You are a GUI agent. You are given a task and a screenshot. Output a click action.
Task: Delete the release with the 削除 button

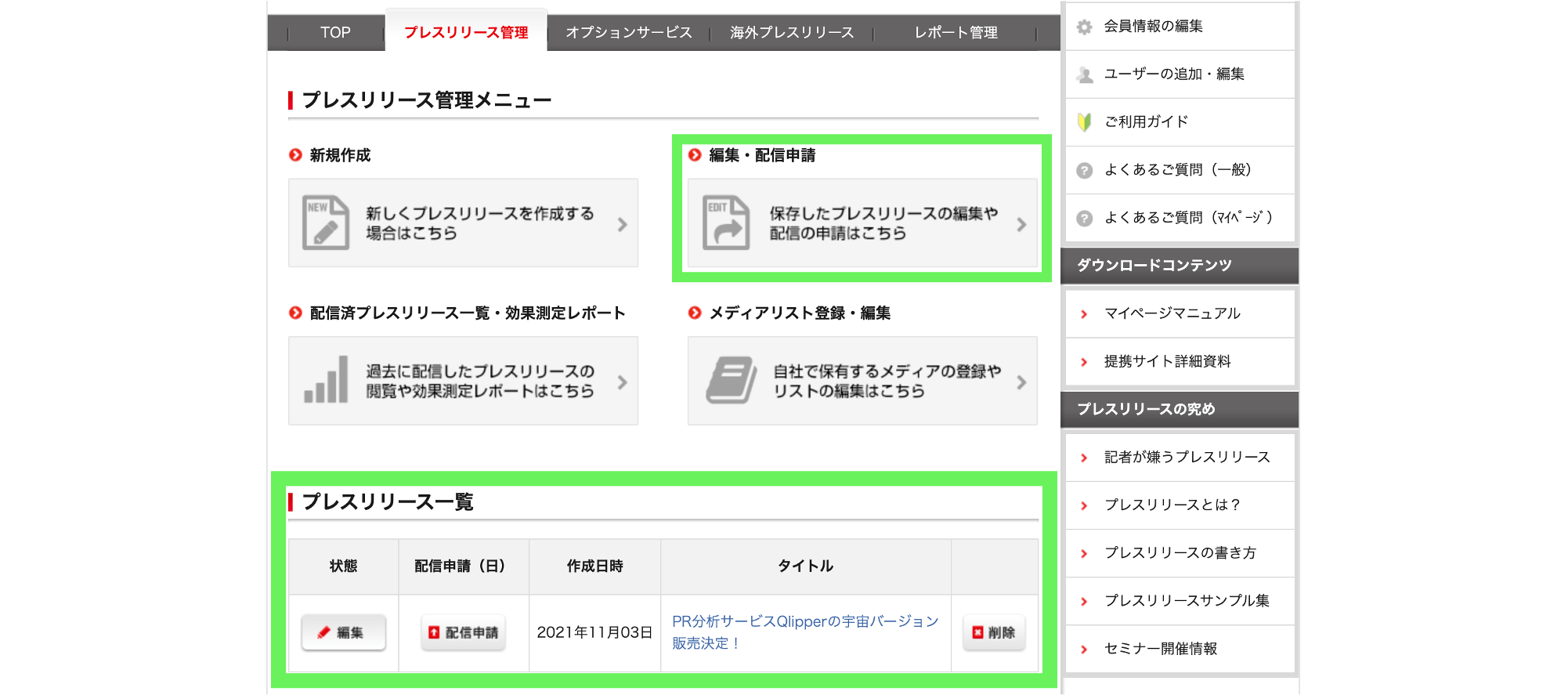pyautogui.click(x=994, y=632)
